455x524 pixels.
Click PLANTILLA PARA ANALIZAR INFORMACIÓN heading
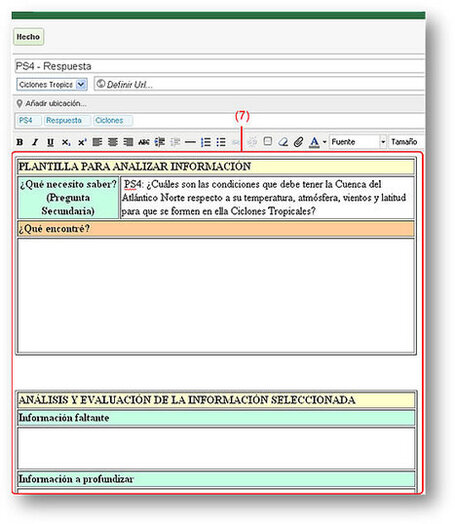[x=135, y=166]
